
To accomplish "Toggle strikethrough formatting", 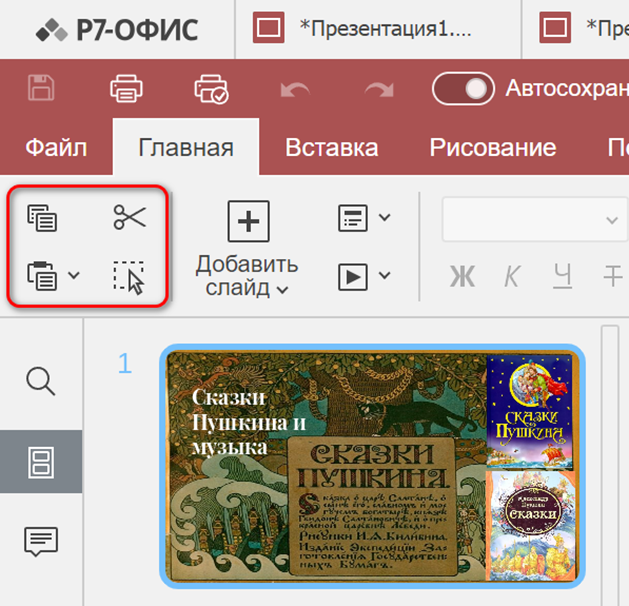I will pos(613,276).
